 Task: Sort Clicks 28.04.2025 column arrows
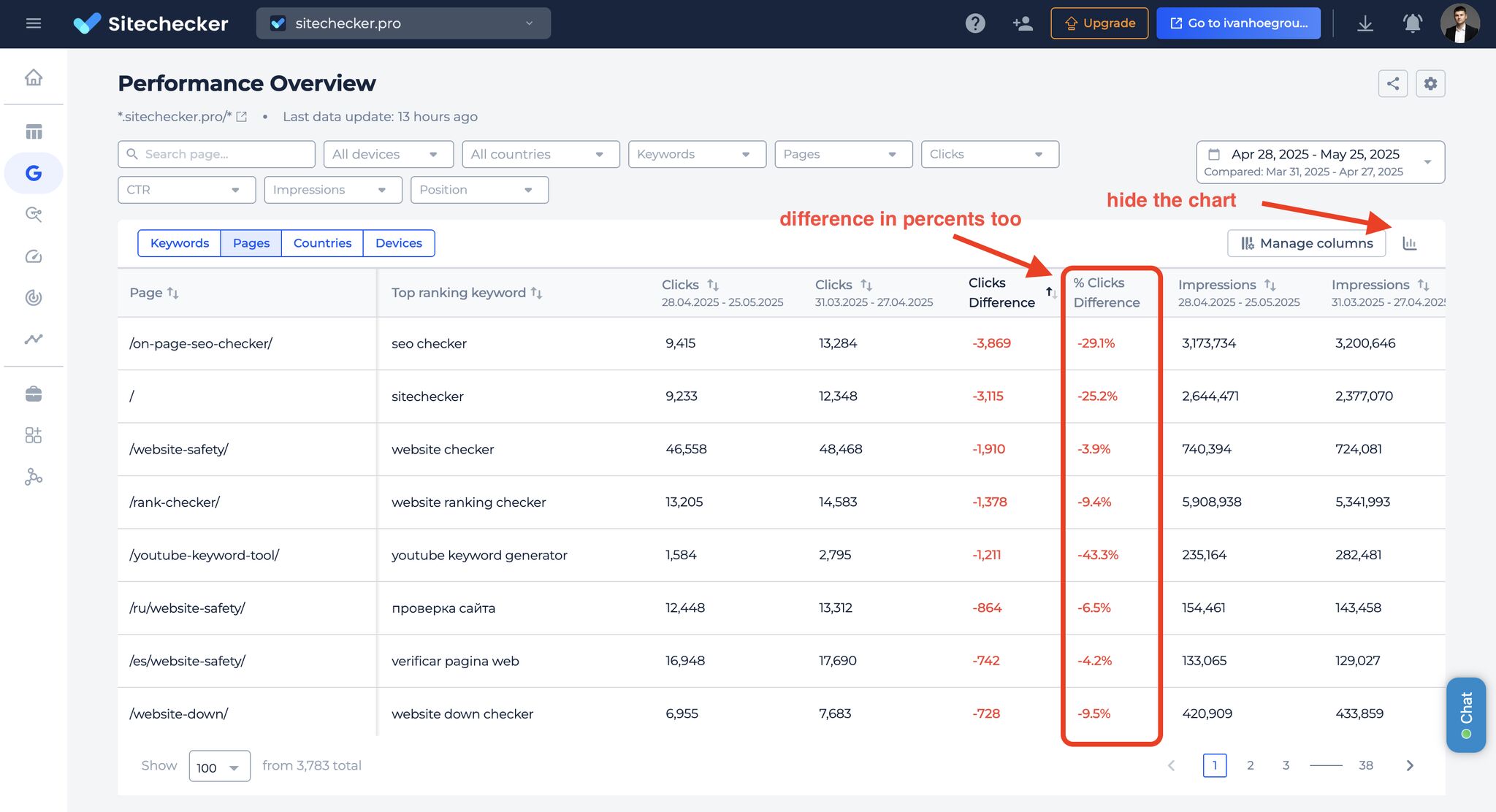tap(713, 285)
